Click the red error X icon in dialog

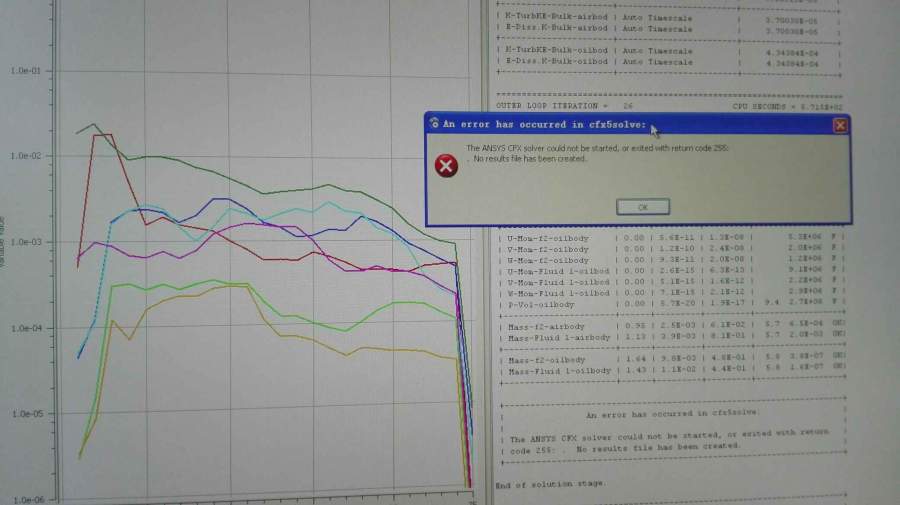click(x=446, y=166)
